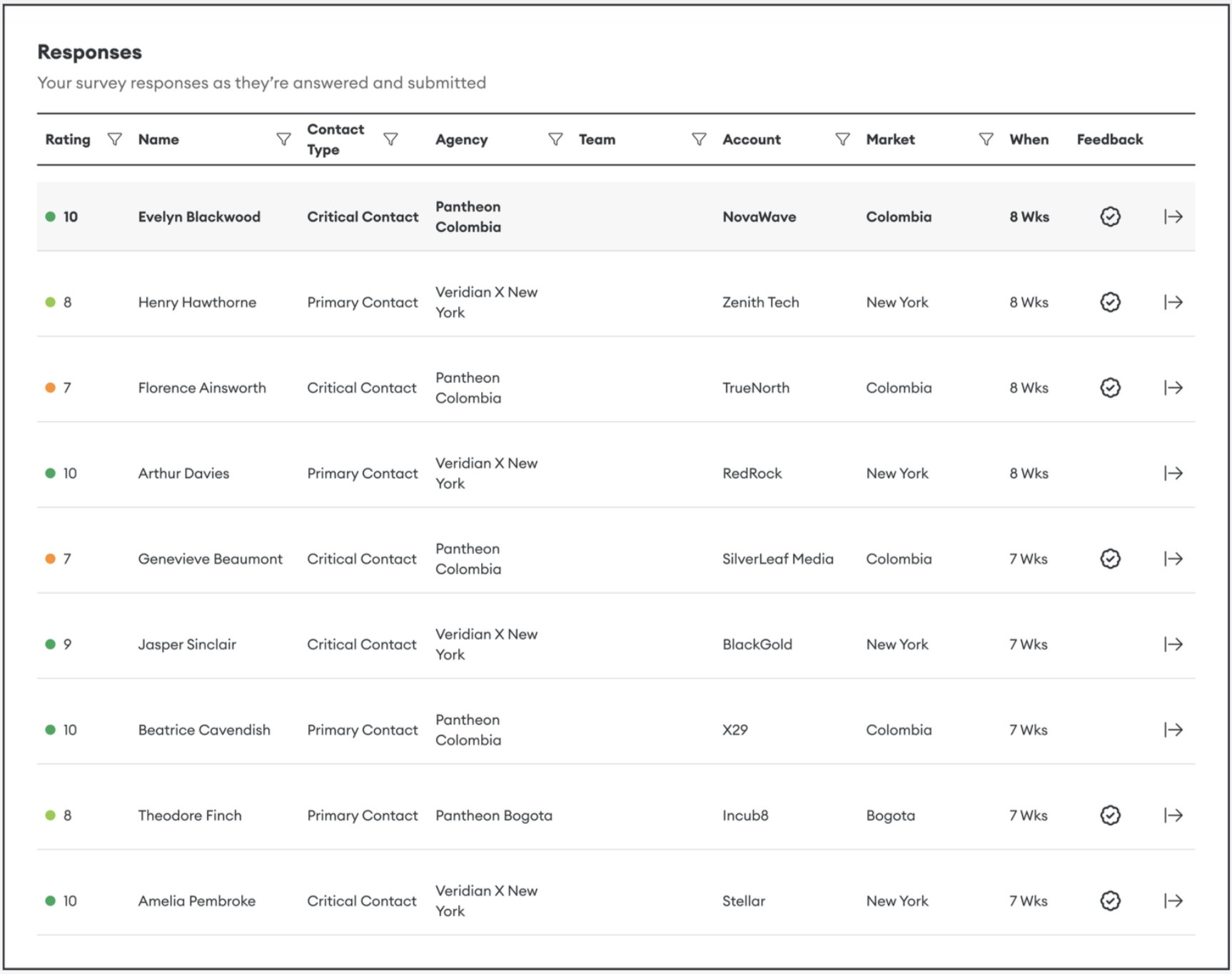1232x974 pixels.
Task: Open filter for Account column
Action: pos(842,139)
